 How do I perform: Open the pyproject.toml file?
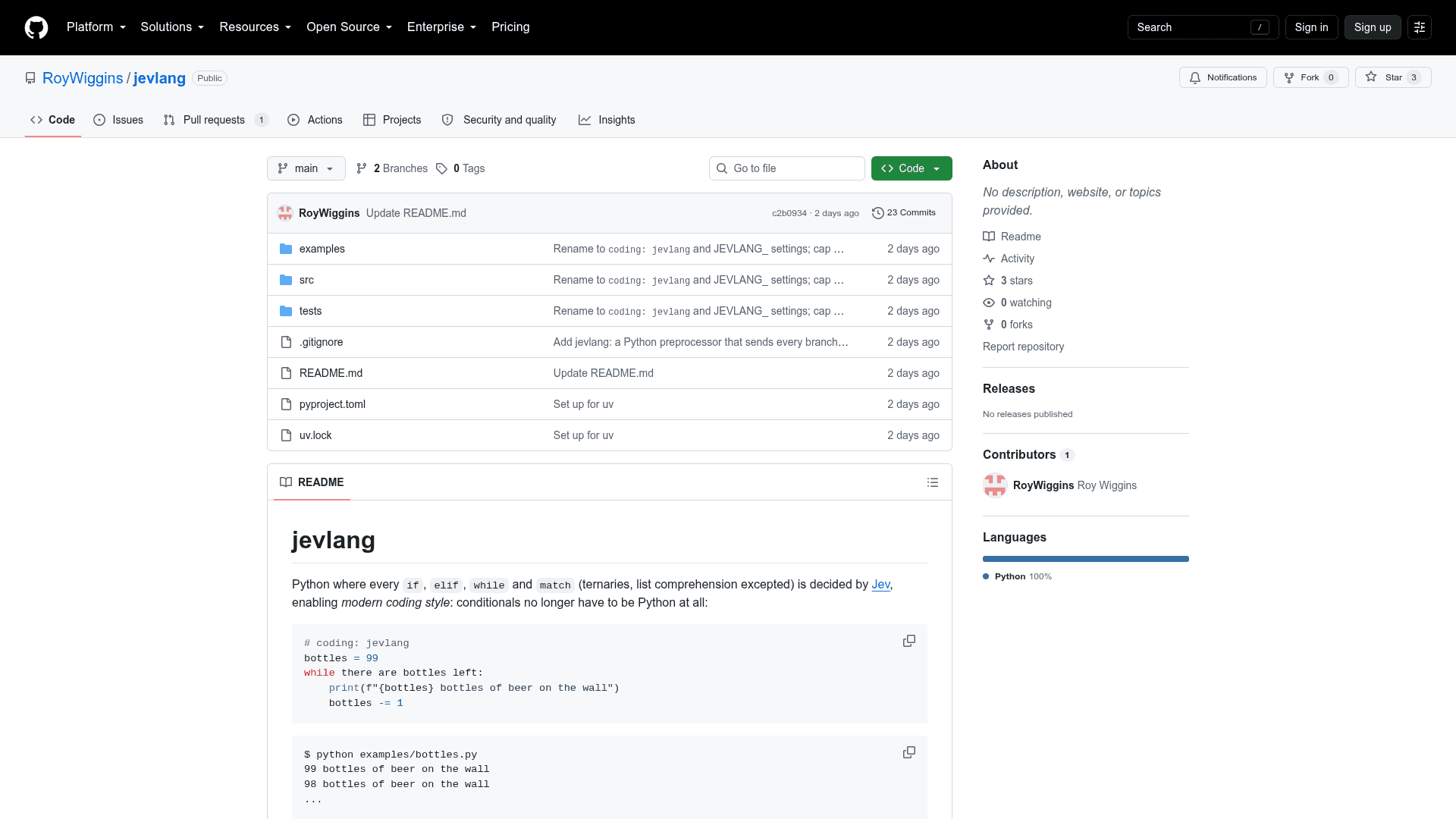[x=332, y=404]
